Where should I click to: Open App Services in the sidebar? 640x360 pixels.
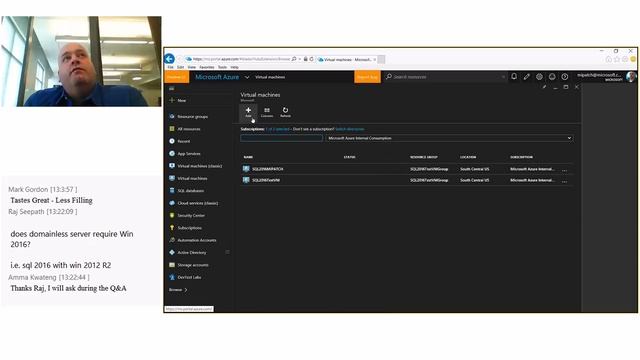click(185, 153)
